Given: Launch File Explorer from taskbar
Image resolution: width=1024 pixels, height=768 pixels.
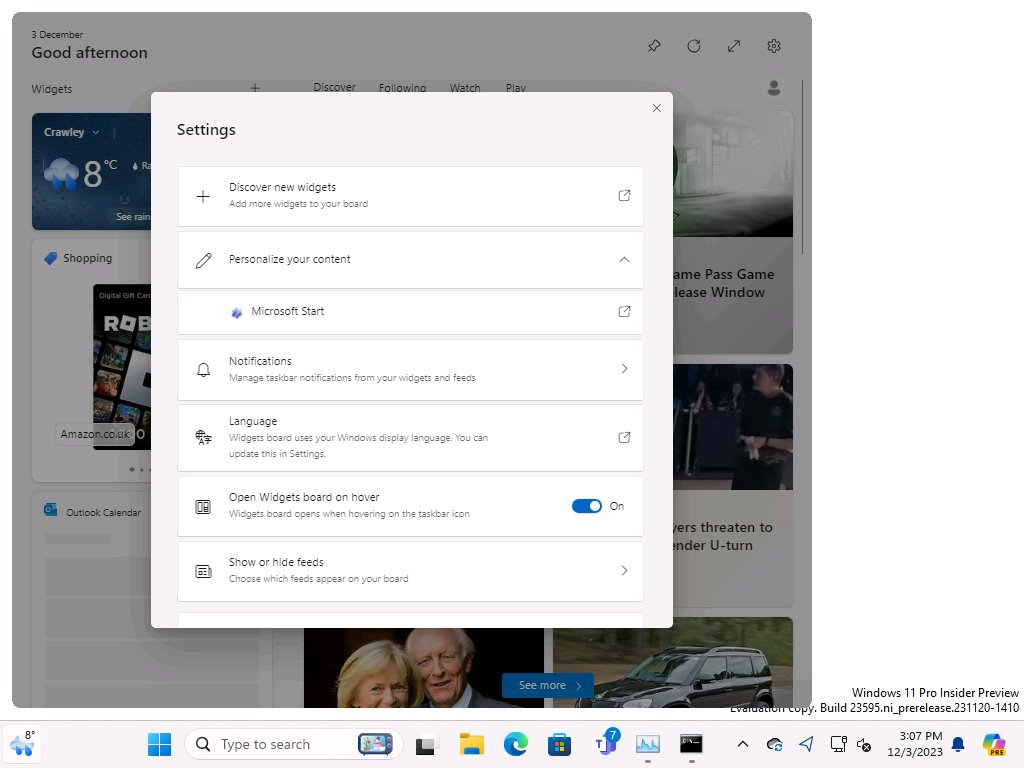Looking at the screenshot, I should coord(471,744).
